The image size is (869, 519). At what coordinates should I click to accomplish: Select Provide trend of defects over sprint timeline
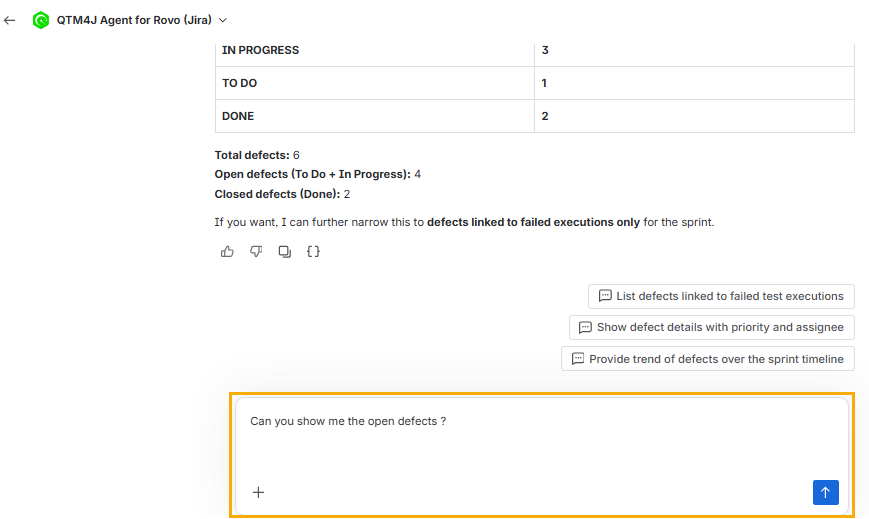708,359
